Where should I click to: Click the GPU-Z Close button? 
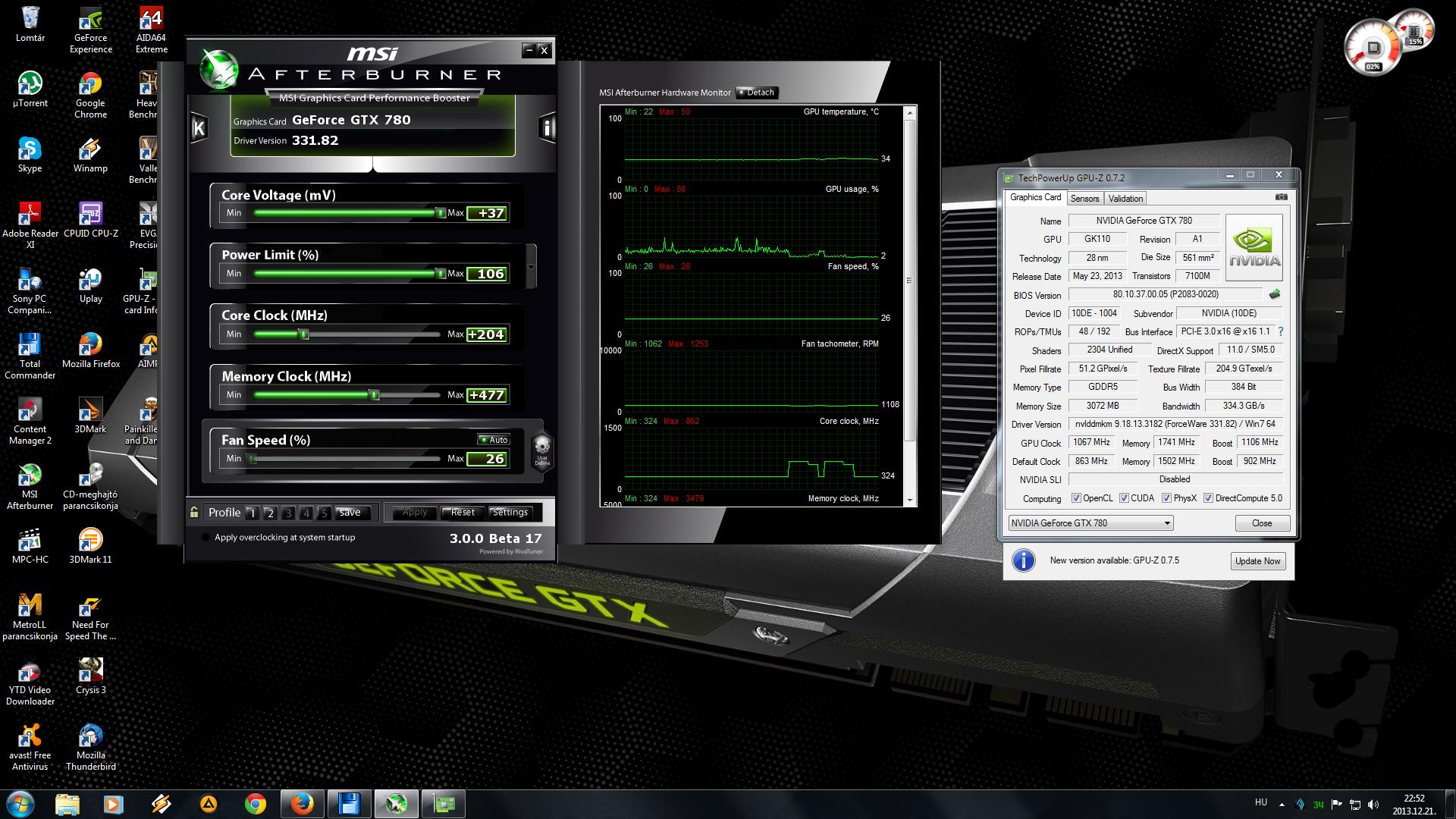1262,523
